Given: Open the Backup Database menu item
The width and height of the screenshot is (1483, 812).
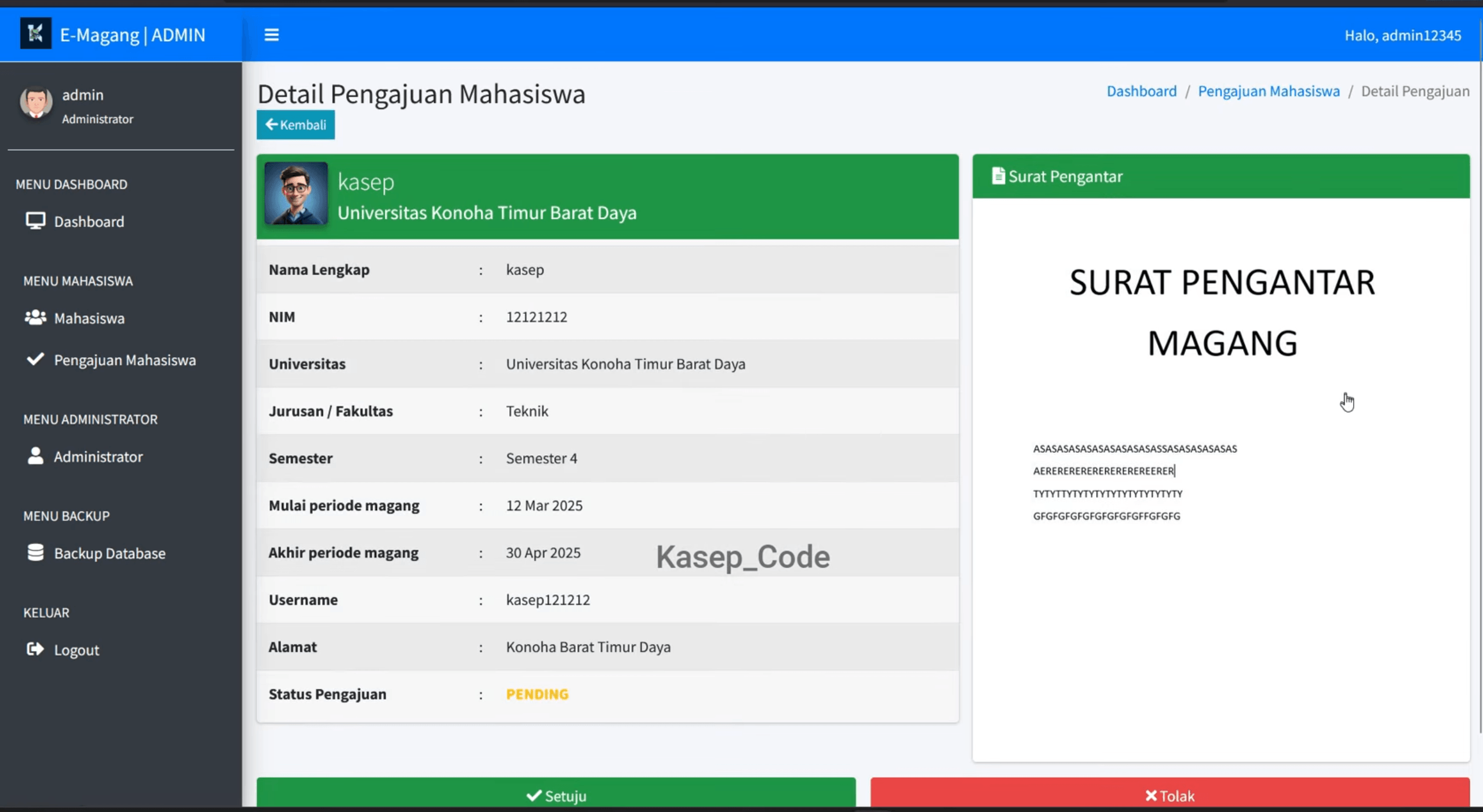Looking at the screenshot, I should 121,553.
